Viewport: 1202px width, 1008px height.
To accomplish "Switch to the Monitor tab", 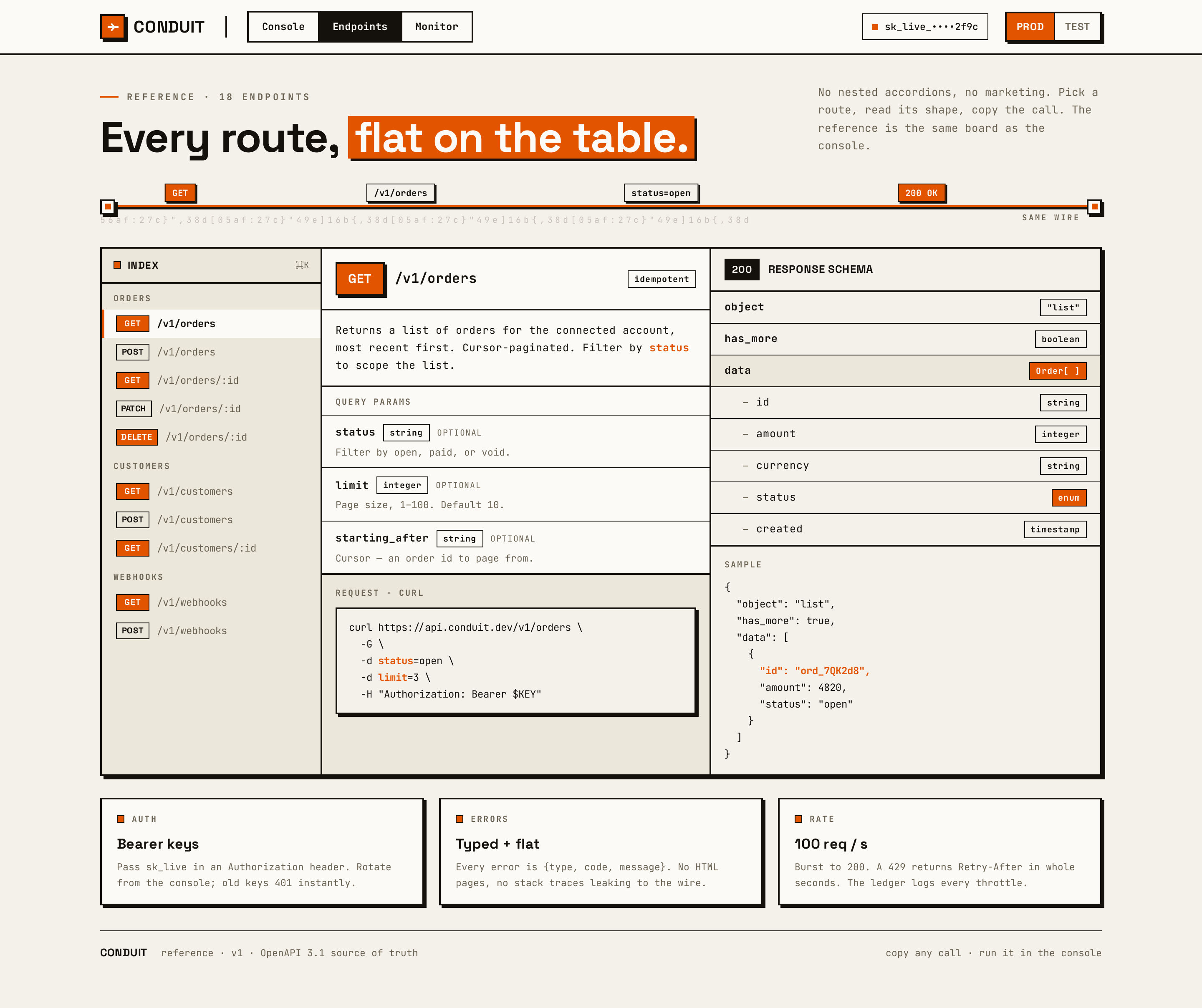I will tap(437, 27).
